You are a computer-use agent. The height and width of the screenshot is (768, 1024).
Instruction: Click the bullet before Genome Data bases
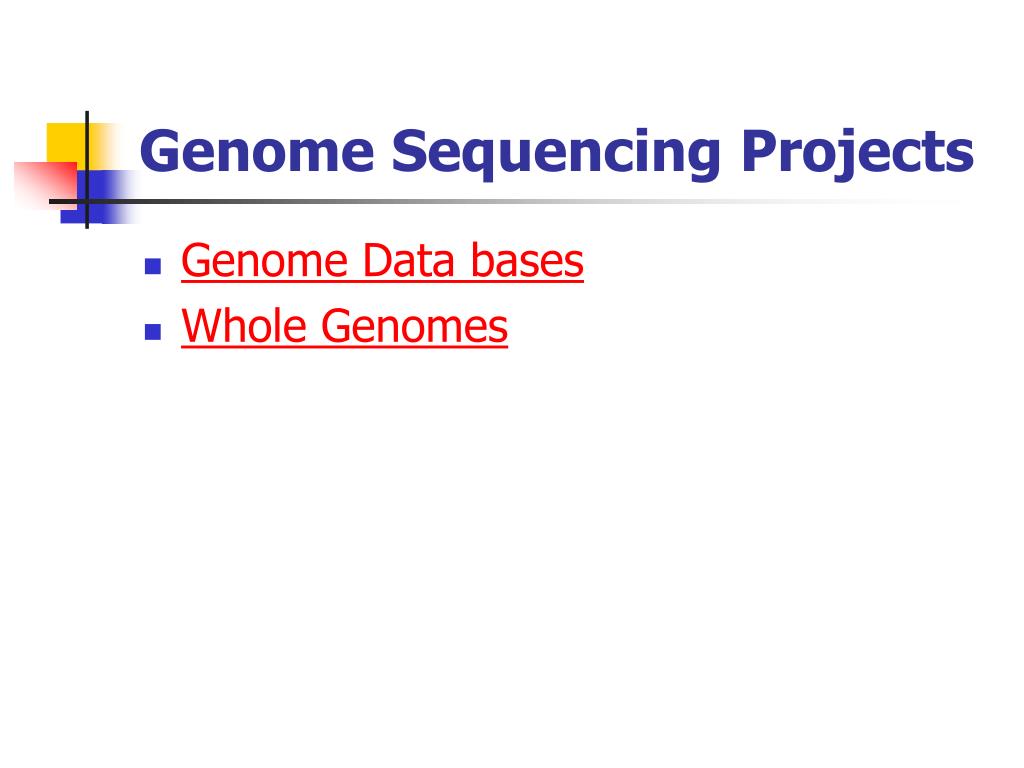153,266
